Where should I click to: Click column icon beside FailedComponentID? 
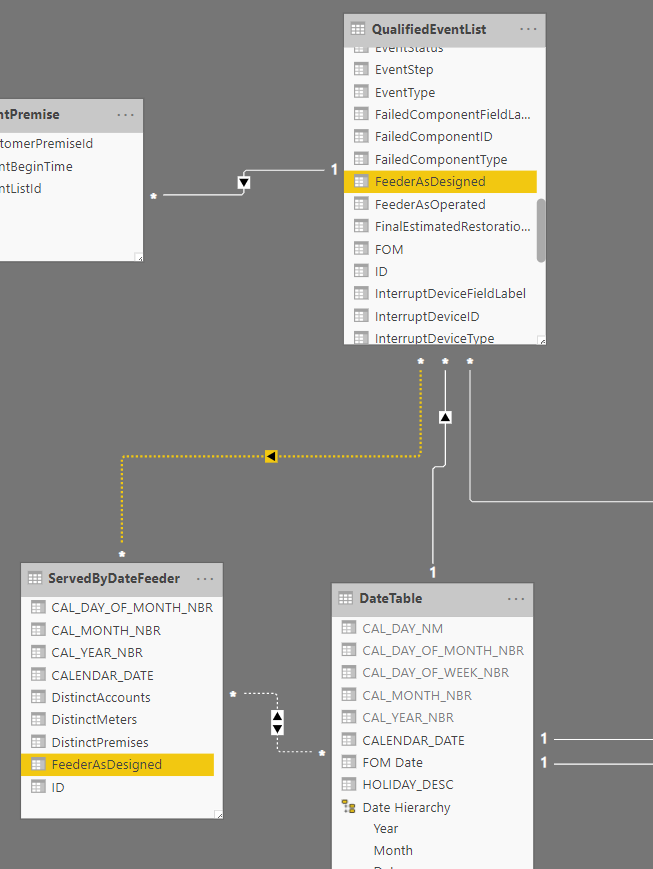tap(361, 136)
